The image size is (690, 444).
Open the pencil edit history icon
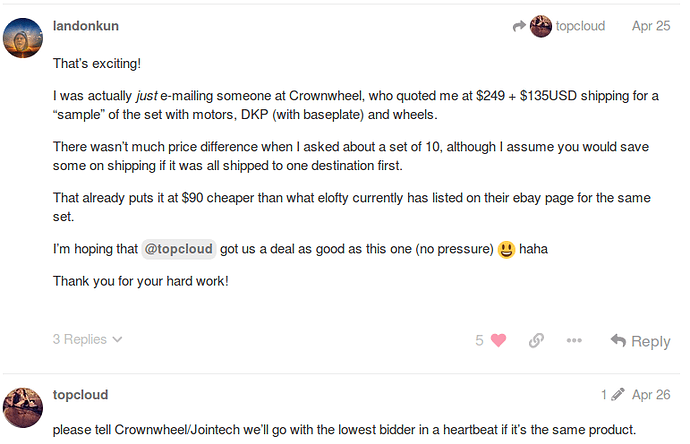pos(618,394)
